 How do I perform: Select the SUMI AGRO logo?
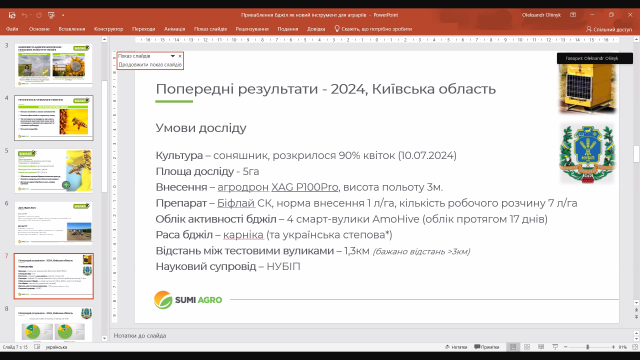click(188, 300)
